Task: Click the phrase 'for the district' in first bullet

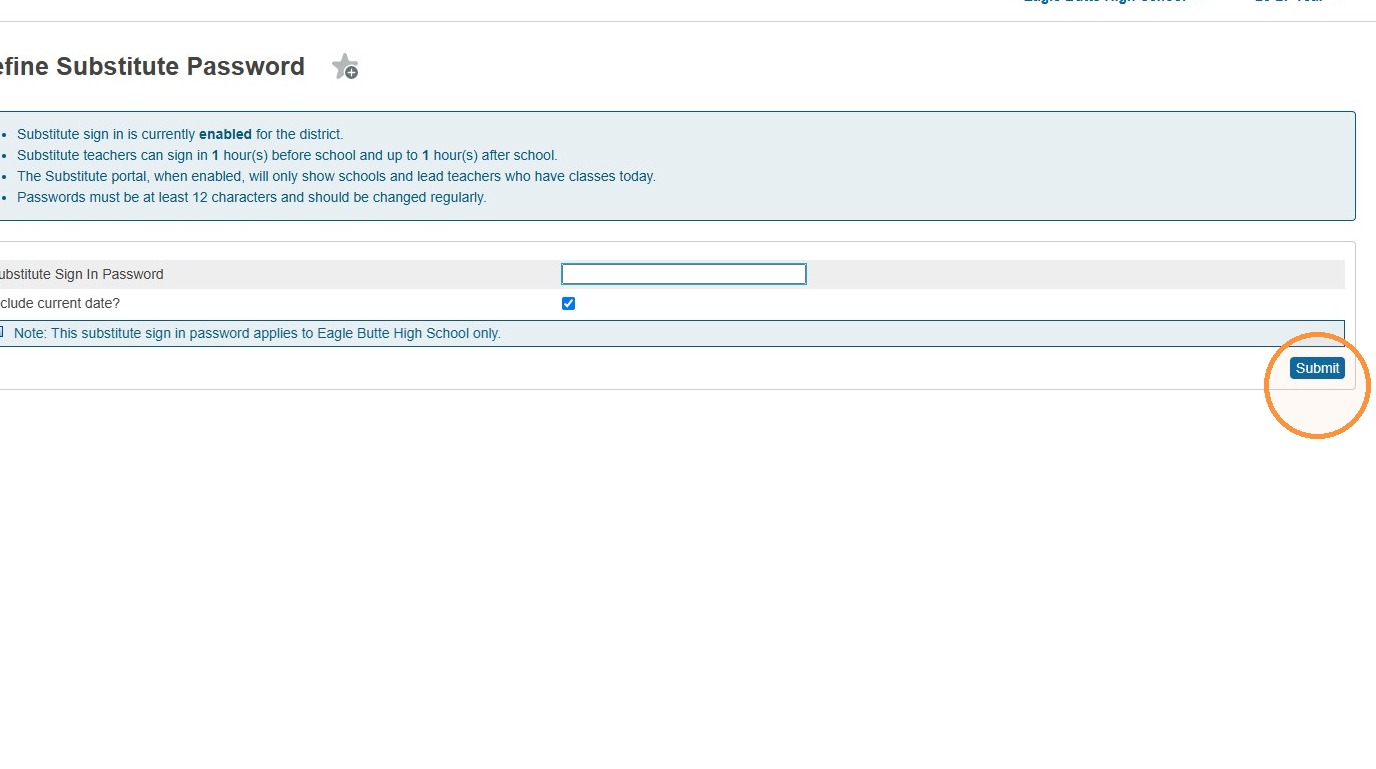Action: tap(298, 134)
